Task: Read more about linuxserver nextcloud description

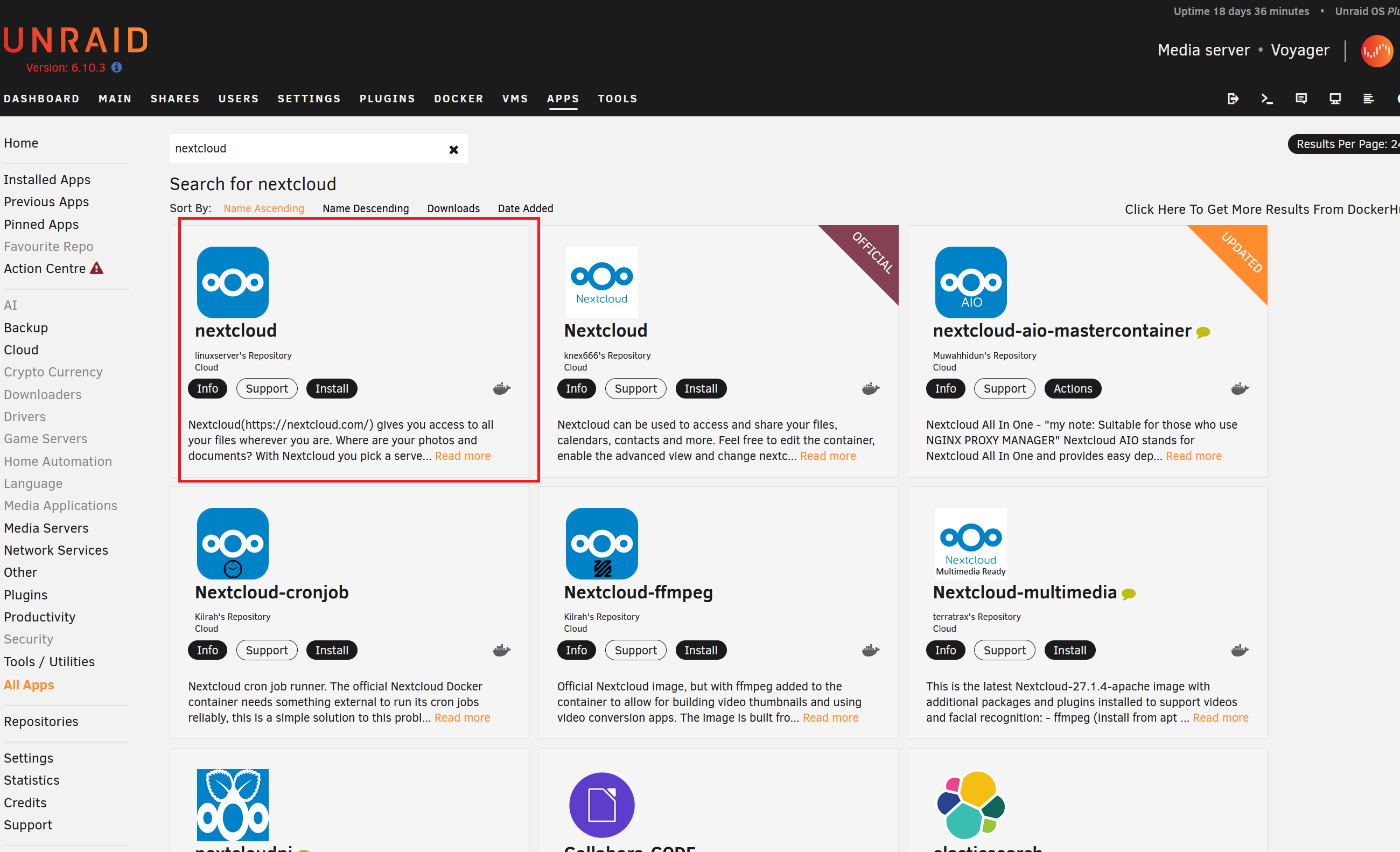Action: tap(463, 456)
